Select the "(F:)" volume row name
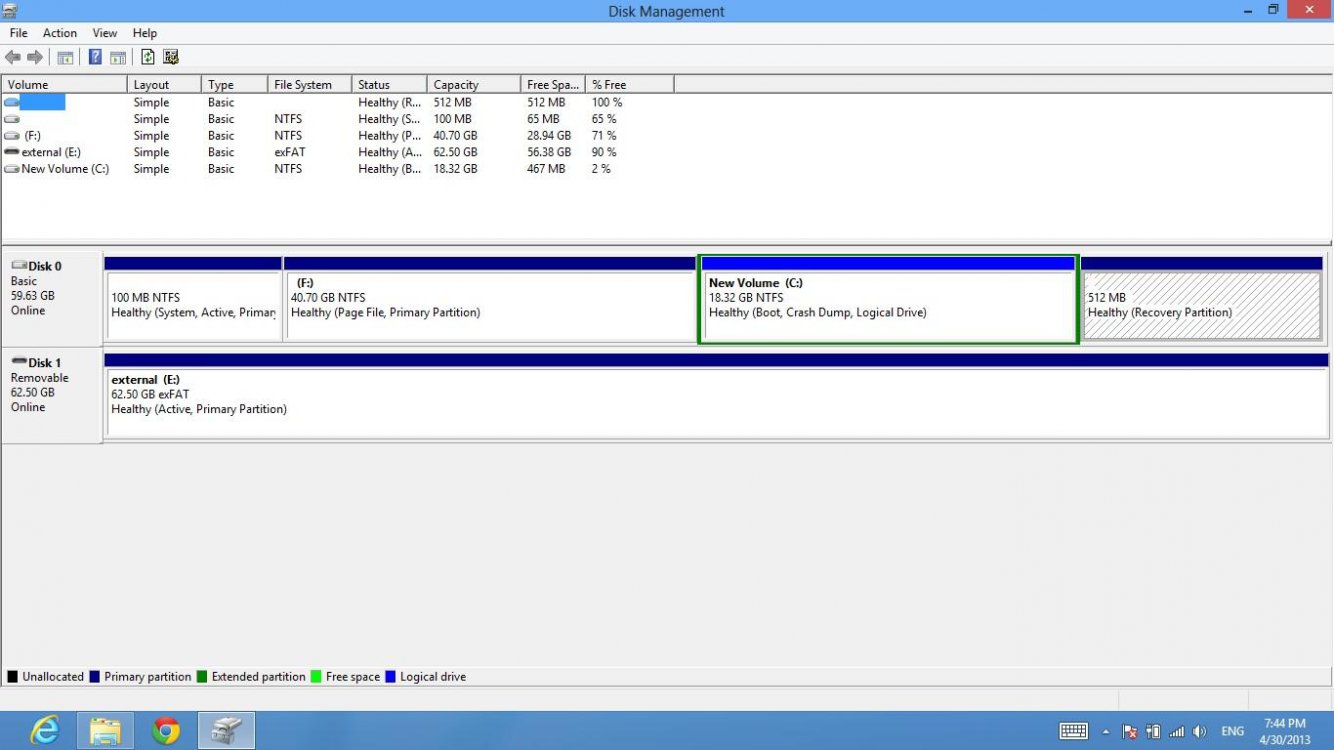This screenshot has height=750, width=1334. pyautogui.click(x=32, y=135)
